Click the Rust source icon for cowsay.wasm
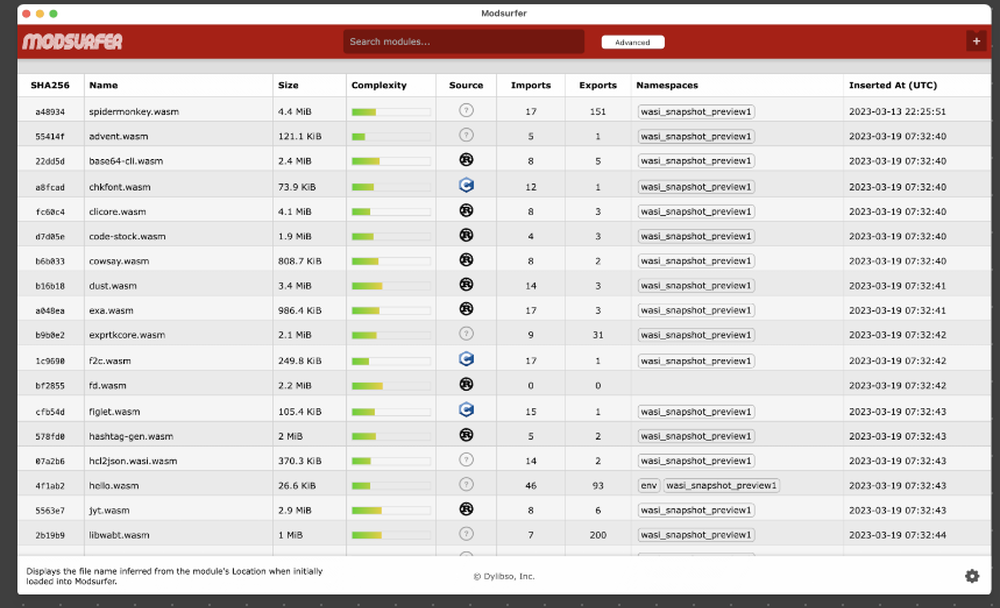1000x608 pixels. (x=466, y=260)
